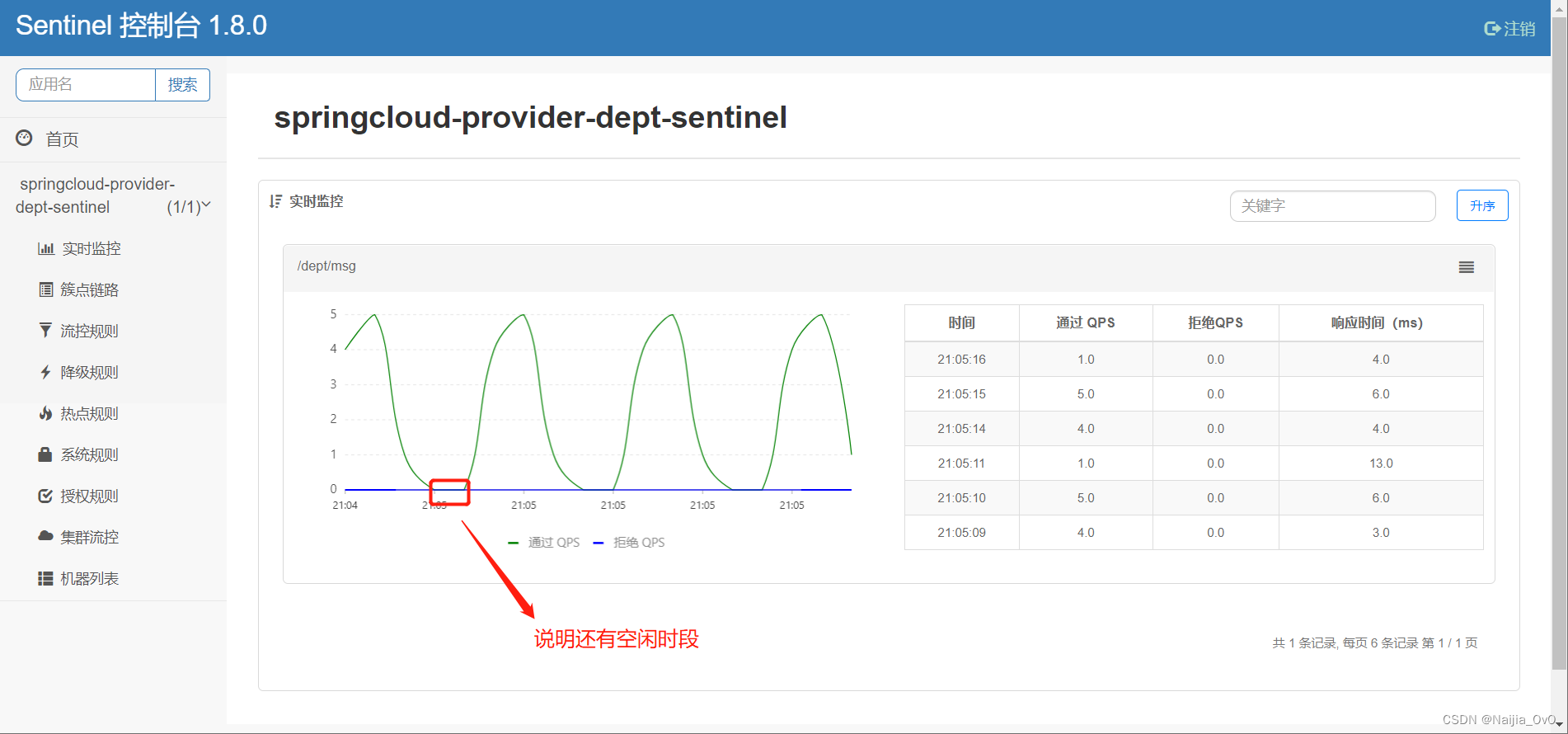This screenshot has width=1568, height=734.
Task: Focus the 应用名 search input
Action: pyautogui.click(x=86, y=85)
